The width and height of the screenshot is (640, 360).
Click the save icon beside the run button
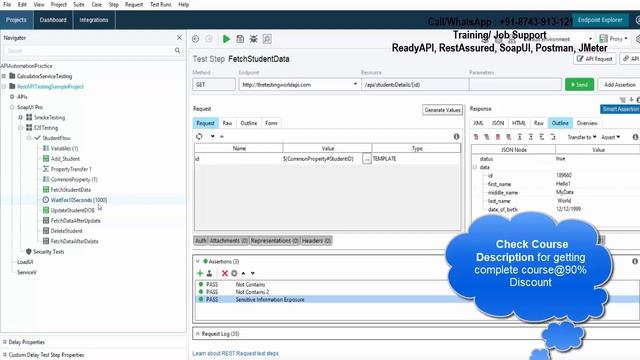240,39
